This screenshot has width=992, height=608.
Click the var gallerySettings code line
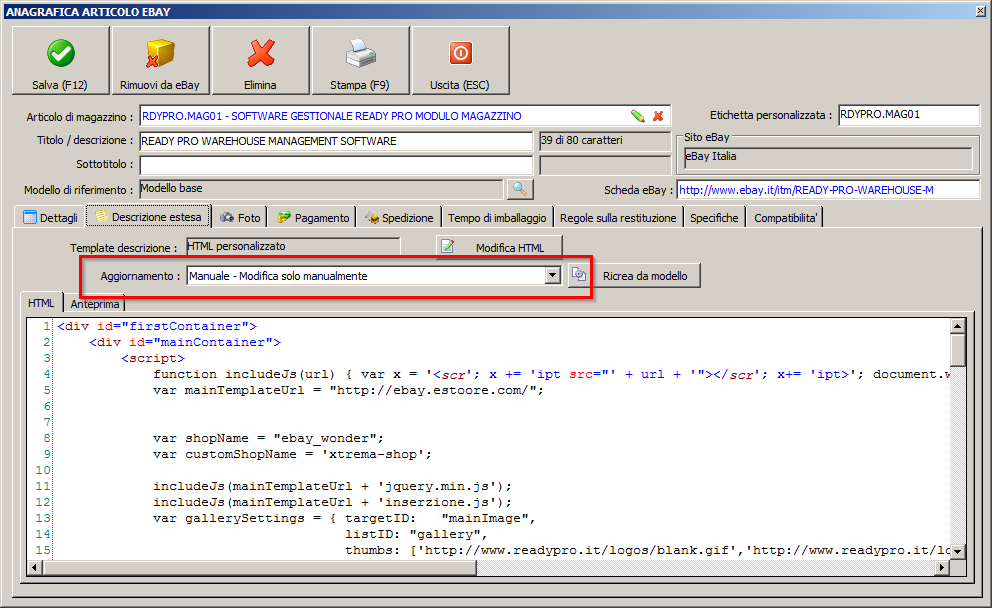point(344,518)
